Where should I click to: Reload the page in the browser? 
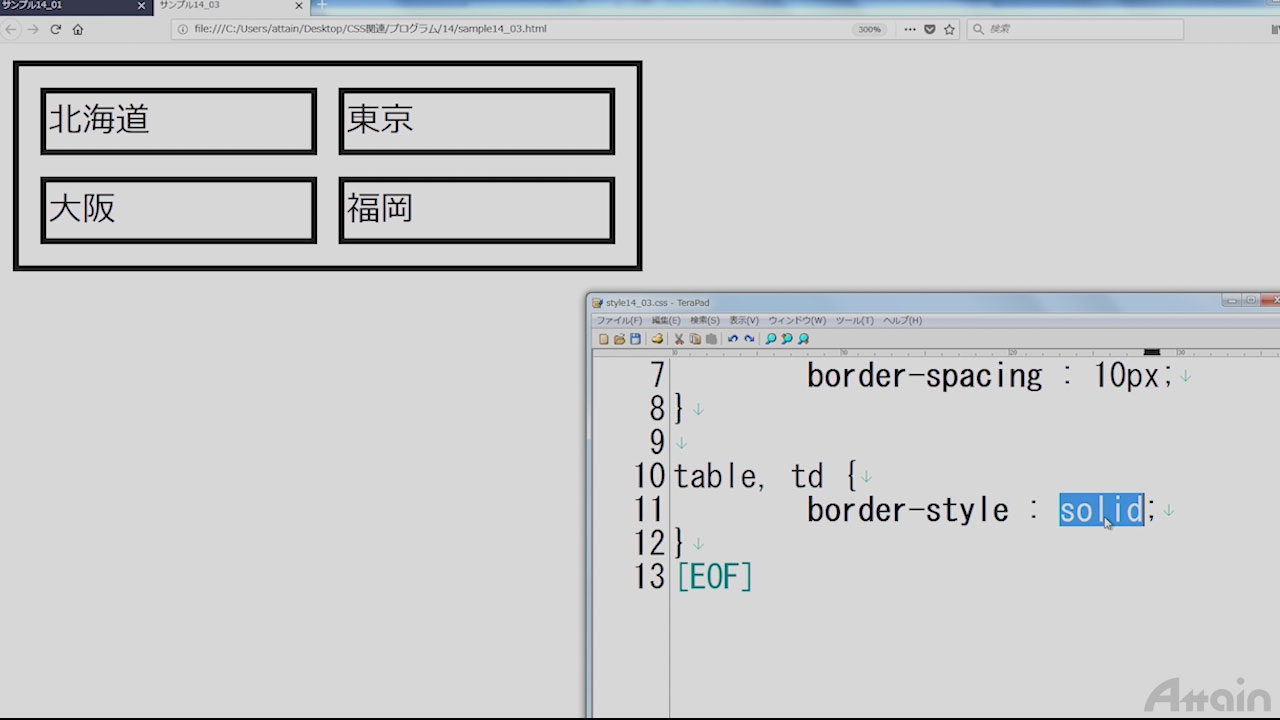coord(56,29)
